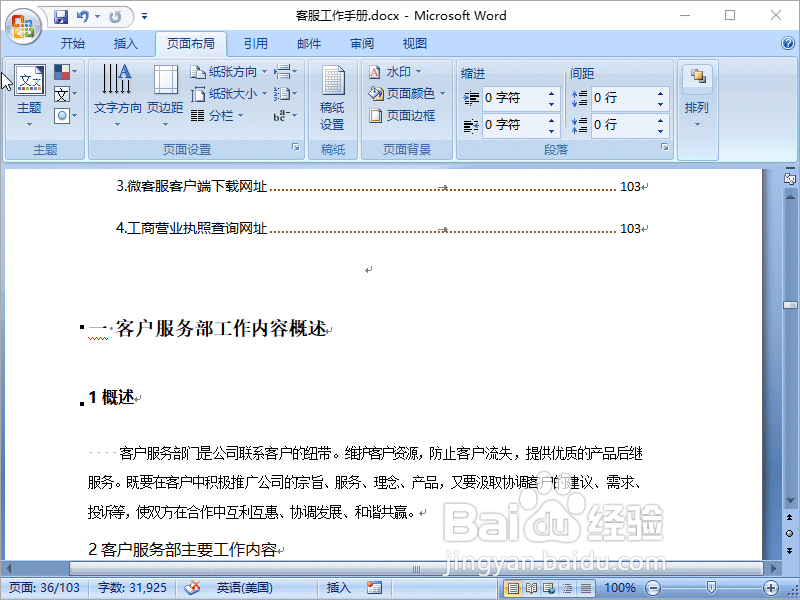Click the Help question mark icon
Screen dimensions: 800x600
click(x=789, y=43)
